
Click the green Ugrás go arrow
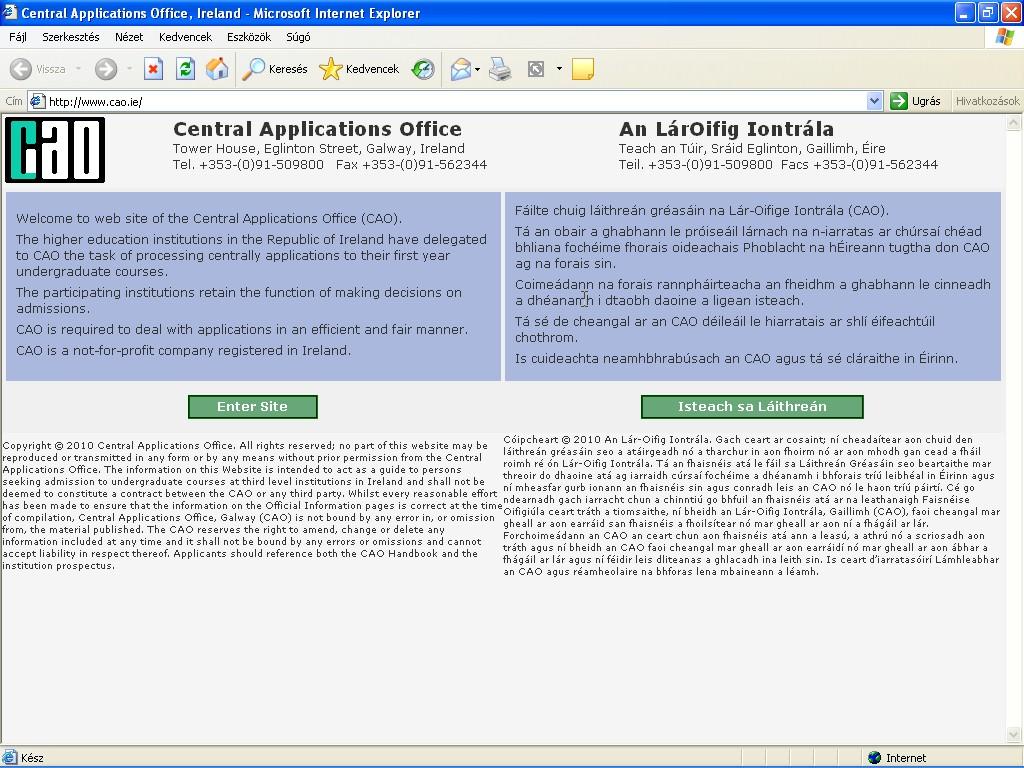pos(899,101)
